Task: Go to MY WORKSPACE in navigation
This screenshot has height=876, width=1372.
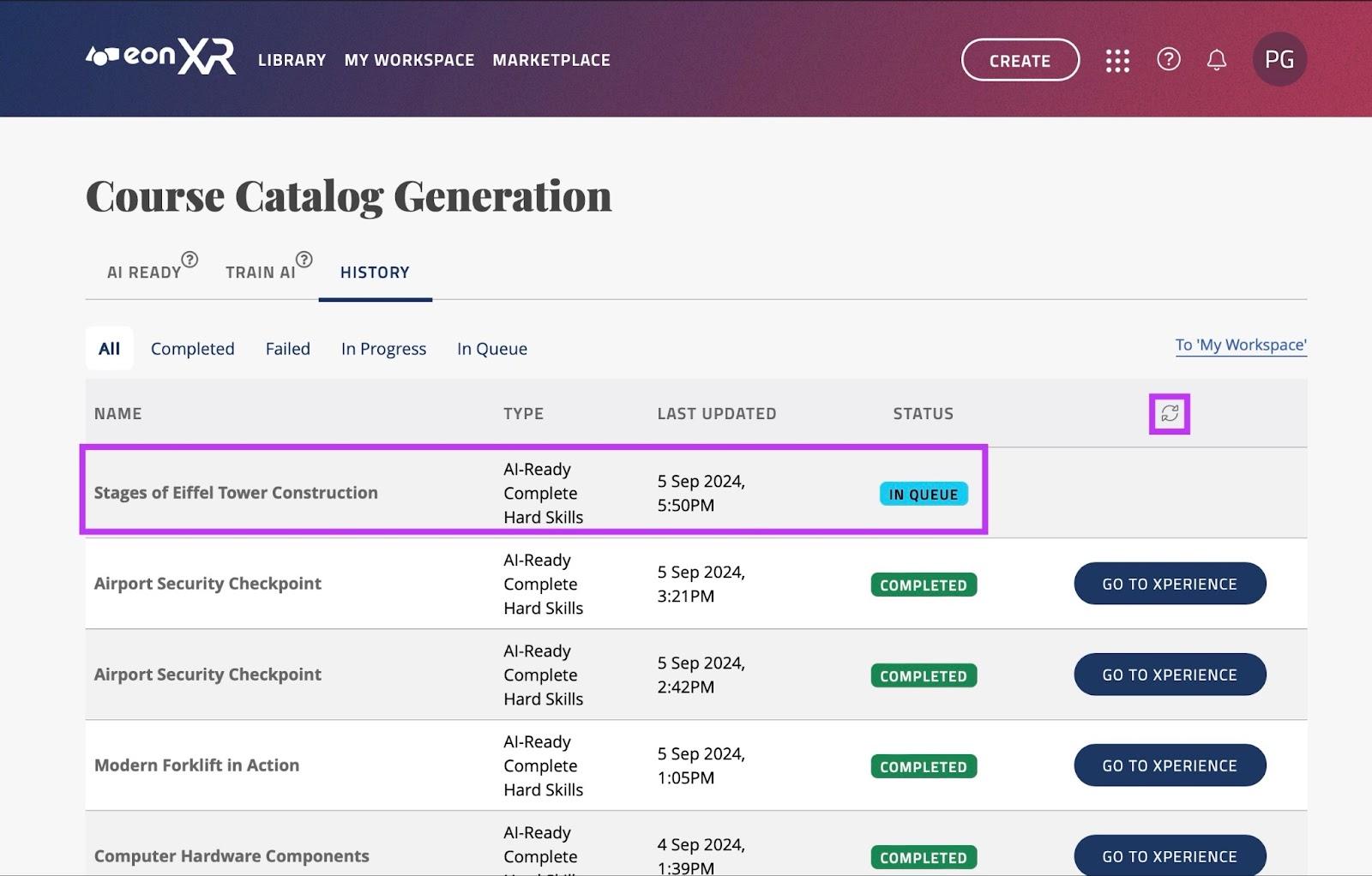Action: (409, 60)
